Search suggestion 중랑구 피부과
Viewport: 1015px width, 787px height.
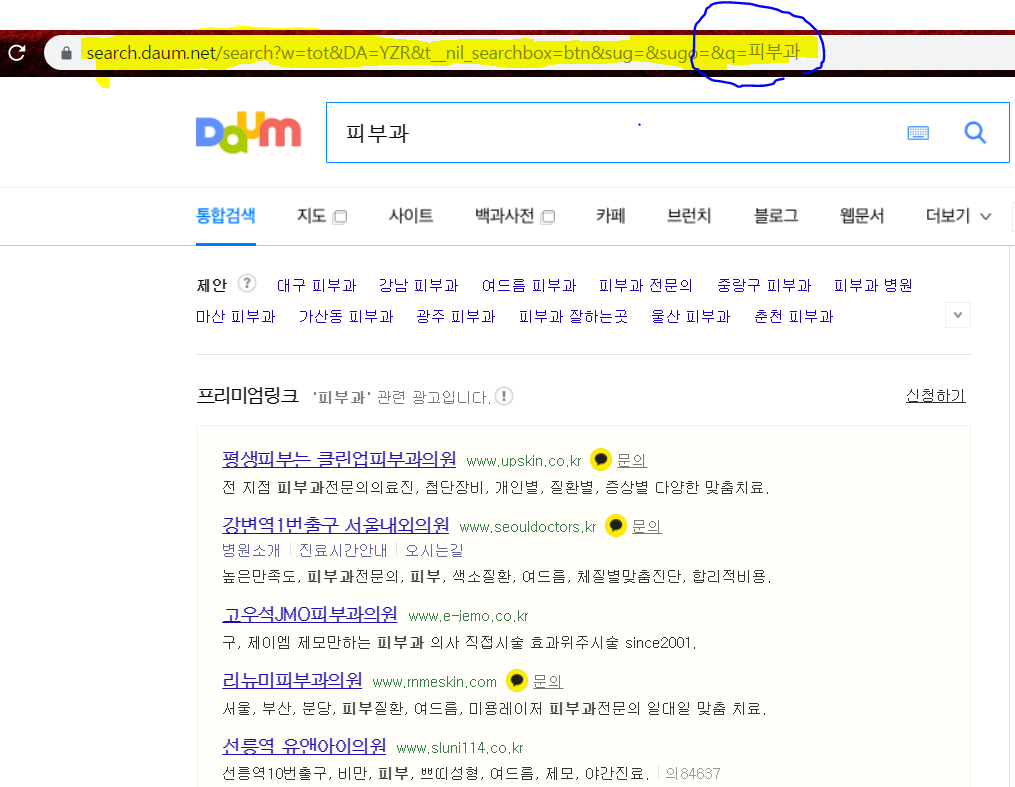(x=764, y=285)
